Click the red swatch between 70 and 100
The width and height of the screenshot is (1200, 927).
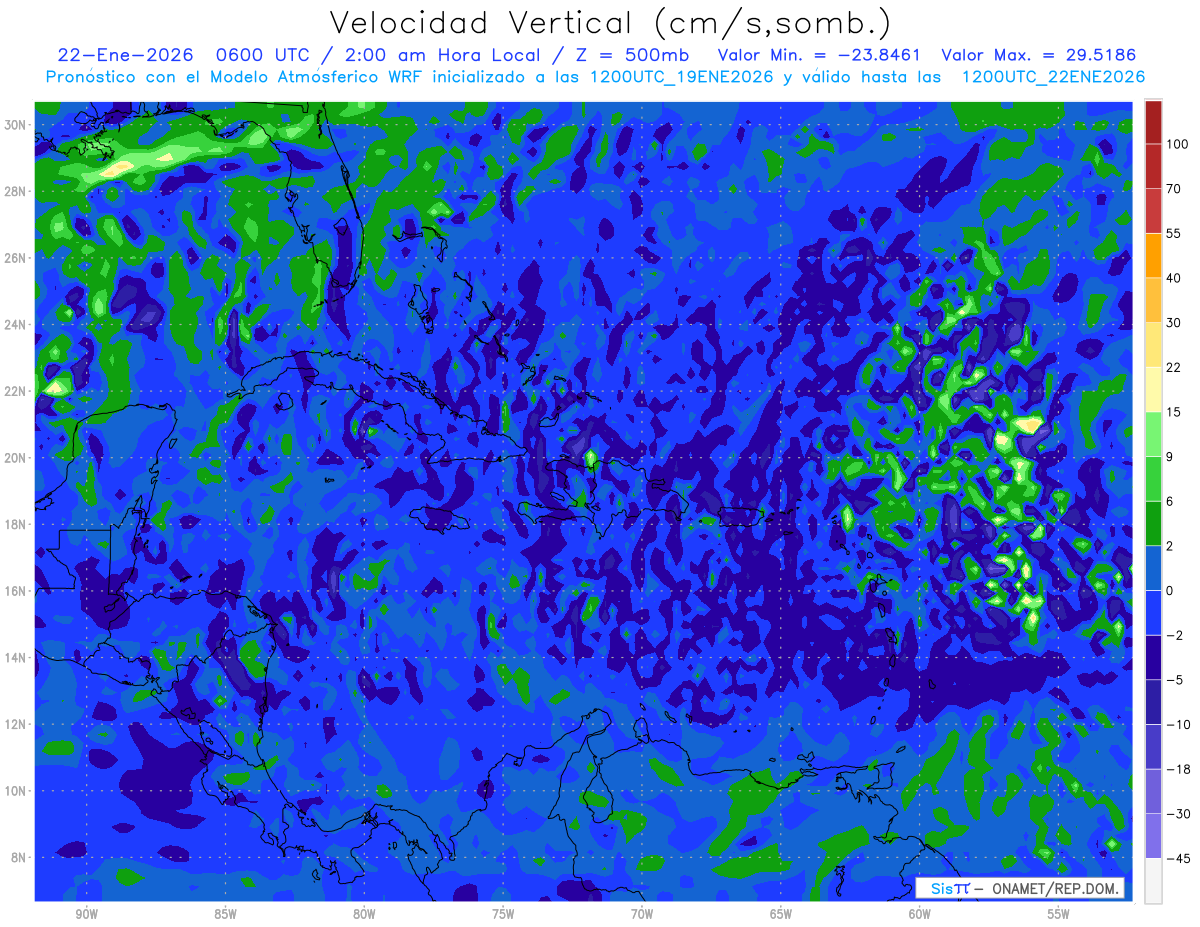[1153, 166]
